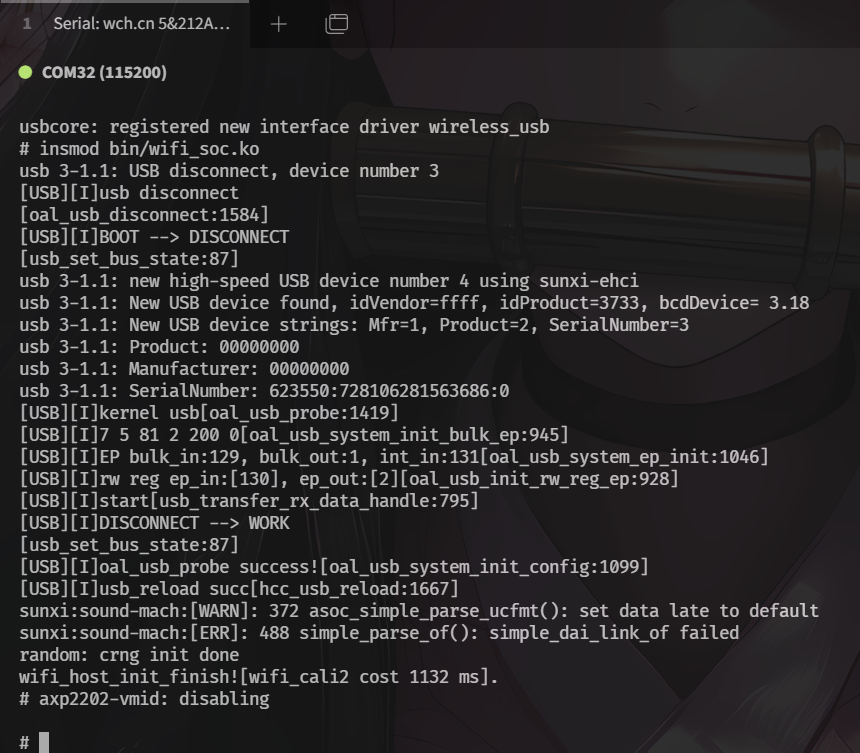Click the idVendor=ffff device found line
860x753 pixels.
[414, 303]
